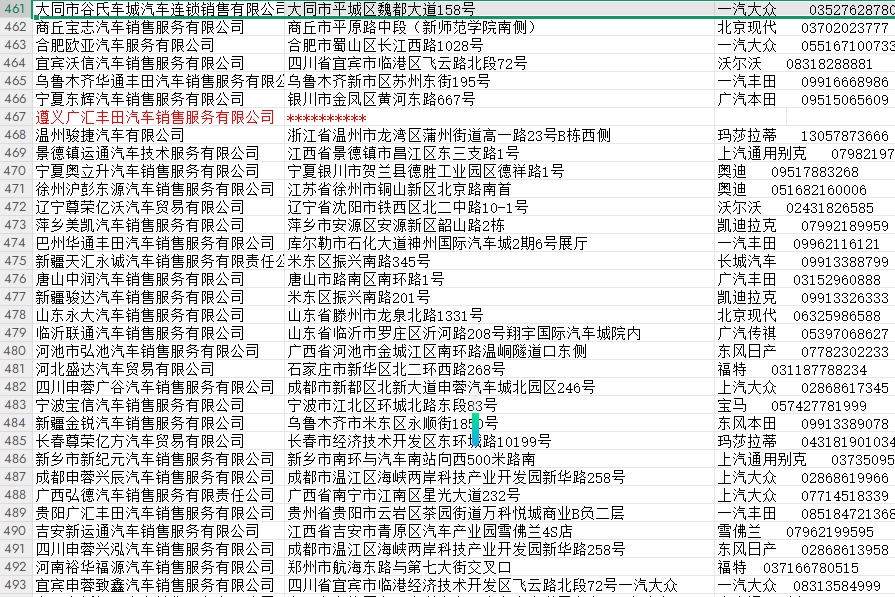
Task: Select cell 四川申蓉广谷汽车销售服务有限公司
Action: pos(159,387)
